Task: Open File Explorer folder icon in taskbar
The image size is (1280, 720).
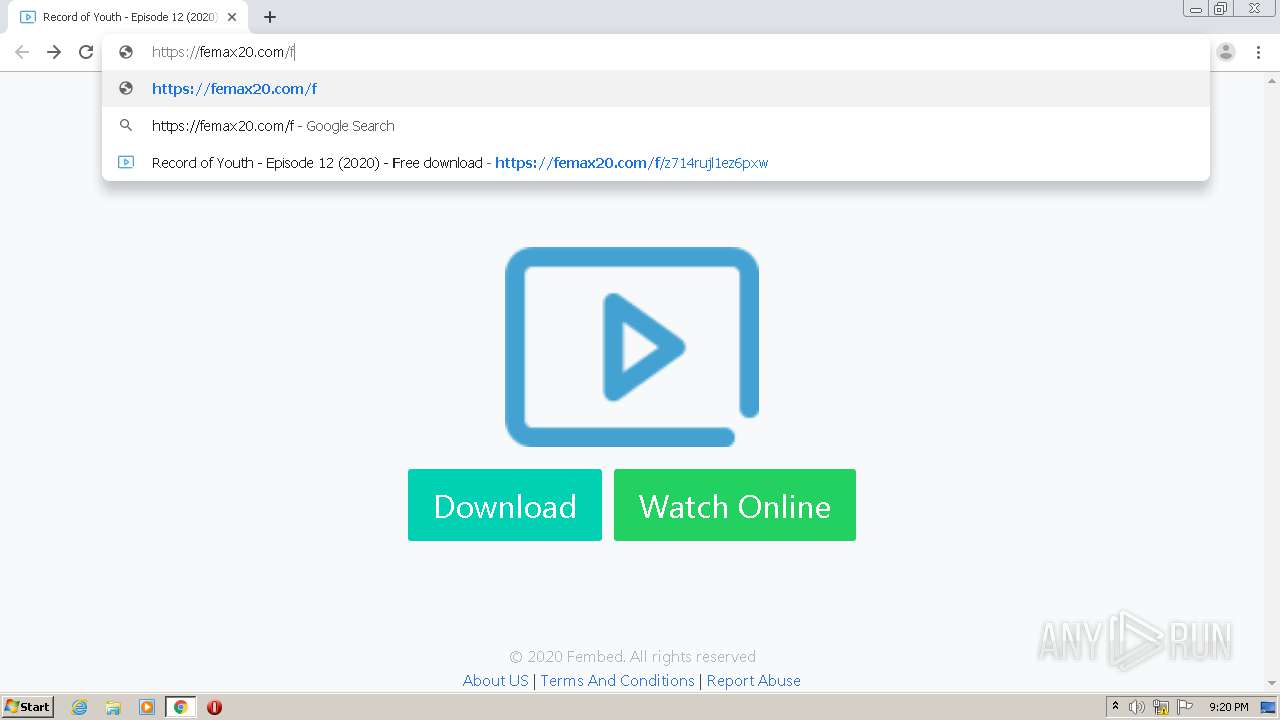Action: pyautogui.click(x=113, y=707)
